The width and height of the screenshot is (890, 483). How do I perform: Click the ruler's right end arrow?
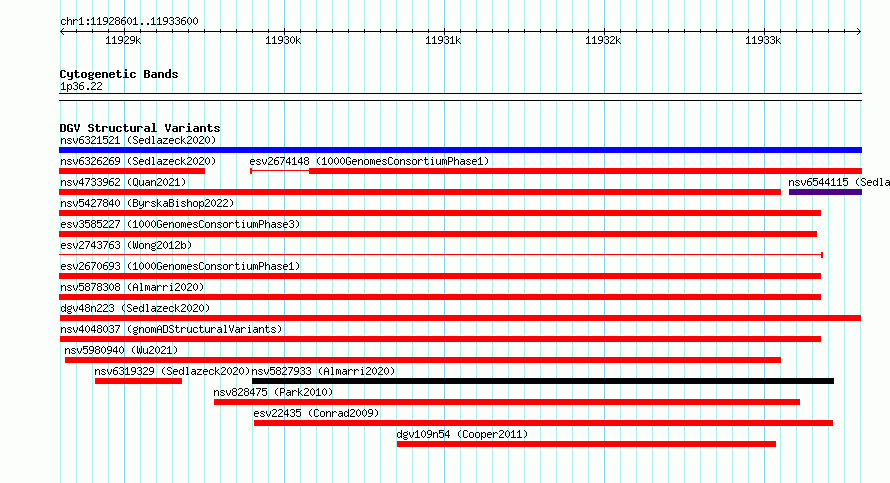(859, 32)
